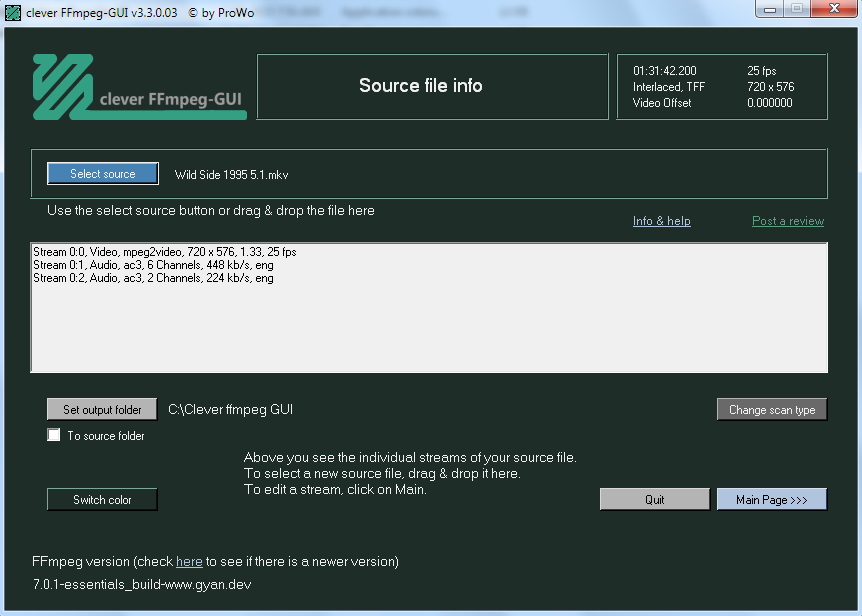
Task: Open the Info & help link
Action: tap(661, 221)
